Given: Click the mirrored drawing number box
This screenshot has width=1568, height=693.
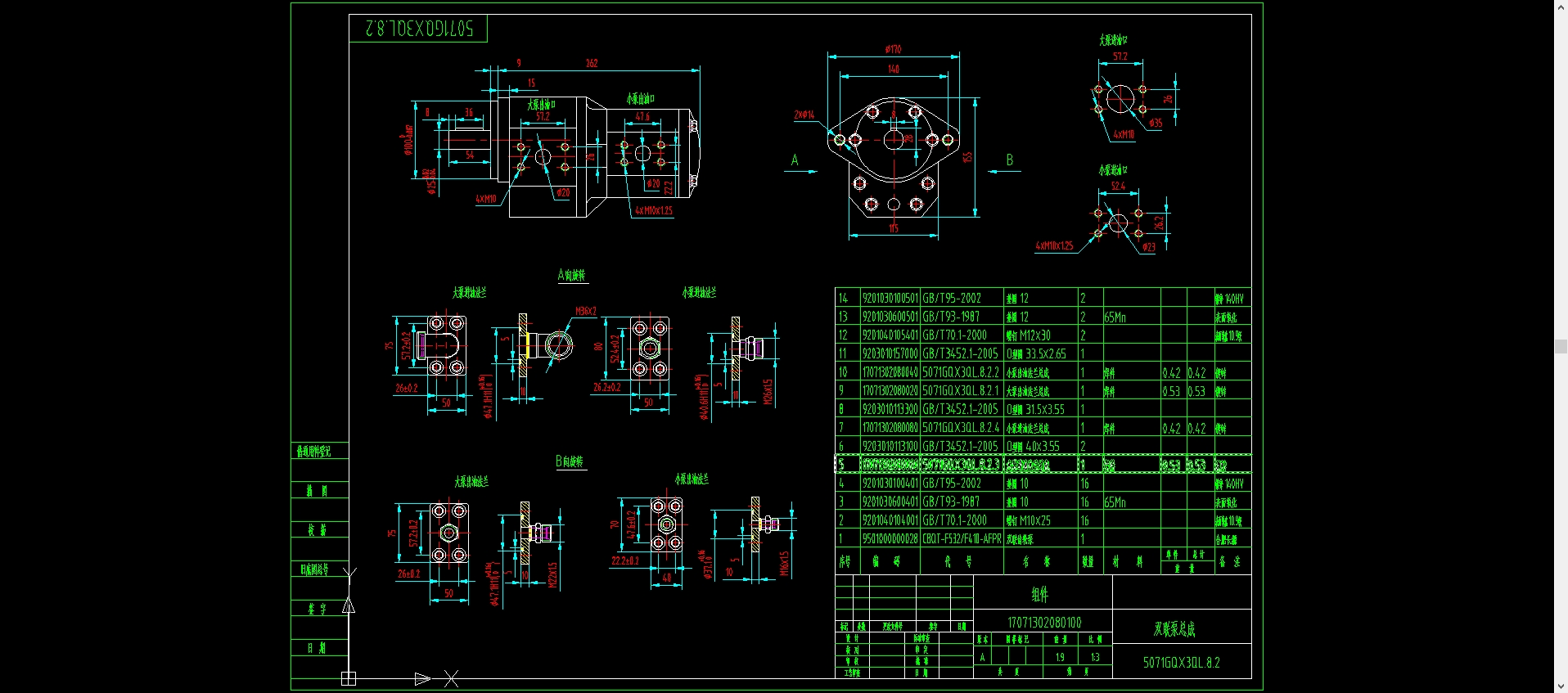Looking at the screenshot, I should tap(418, 29).
